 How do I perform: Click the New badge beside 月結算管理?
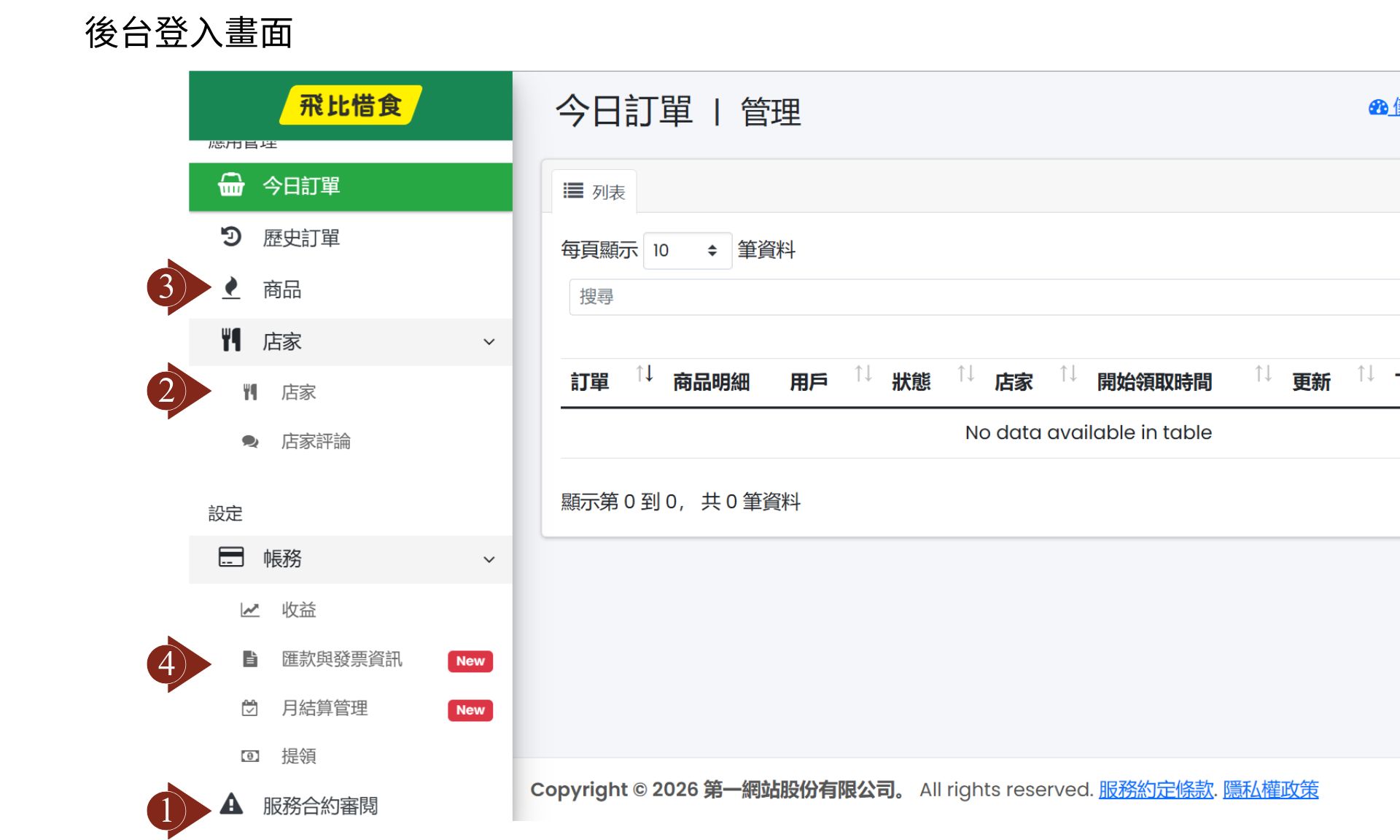tap(470, 709)
